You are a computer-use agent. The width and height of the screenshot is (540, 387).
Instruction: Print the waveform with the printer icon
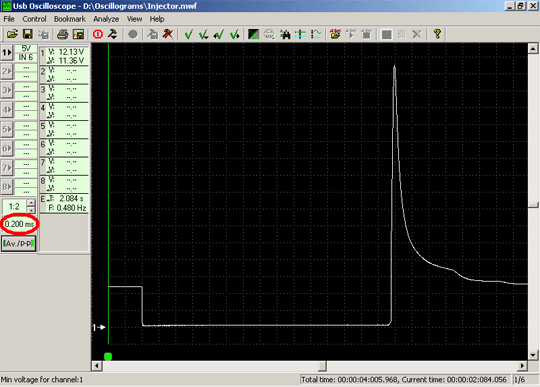click(x=62, y=34)
